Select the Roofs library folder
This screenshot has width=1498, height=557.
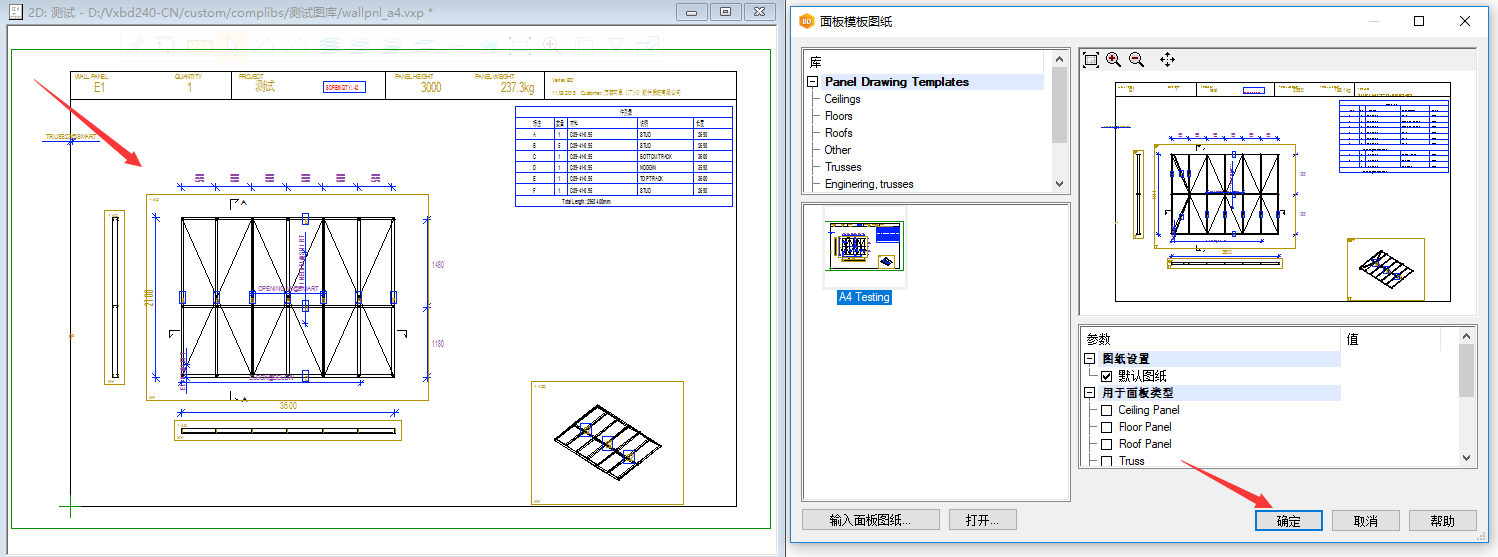point(839,133)
